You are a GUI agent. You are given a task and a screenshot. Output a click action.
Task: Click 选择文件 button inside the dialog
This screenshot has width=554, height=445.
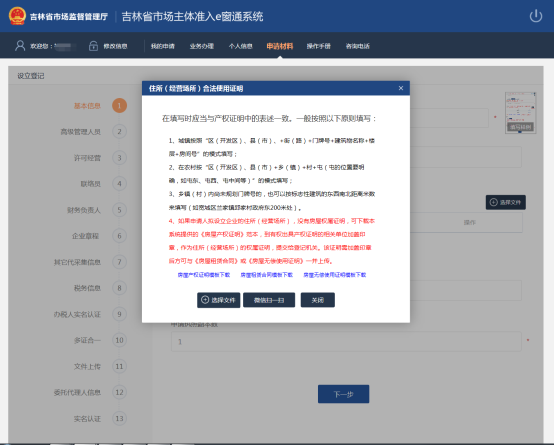coord(218,300)
